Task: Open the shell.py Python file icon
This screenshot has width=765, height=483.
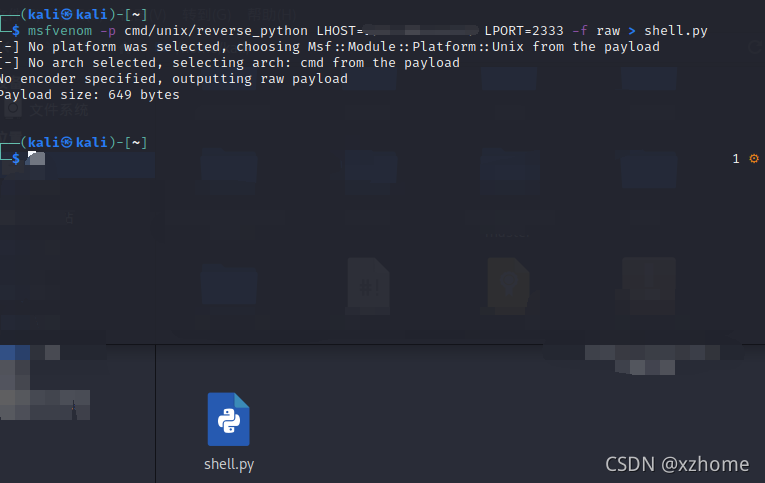Action: coord(228,419)
